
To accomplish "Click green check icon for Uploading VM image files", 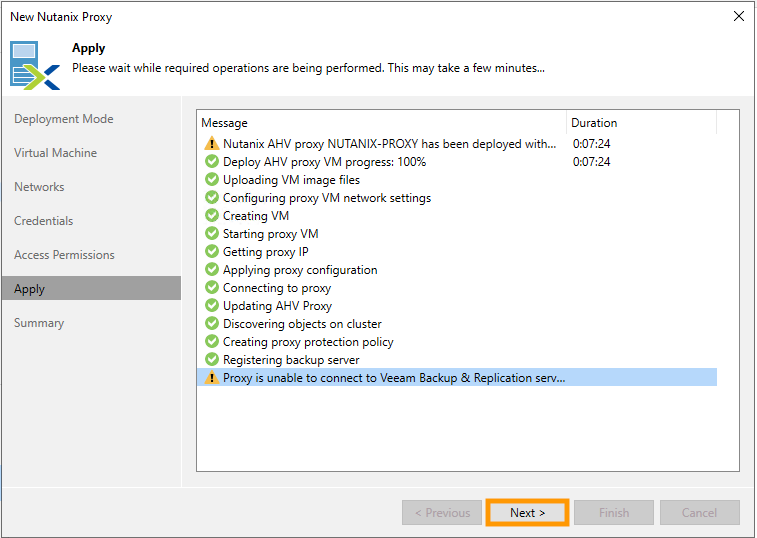I will [211, 179].
